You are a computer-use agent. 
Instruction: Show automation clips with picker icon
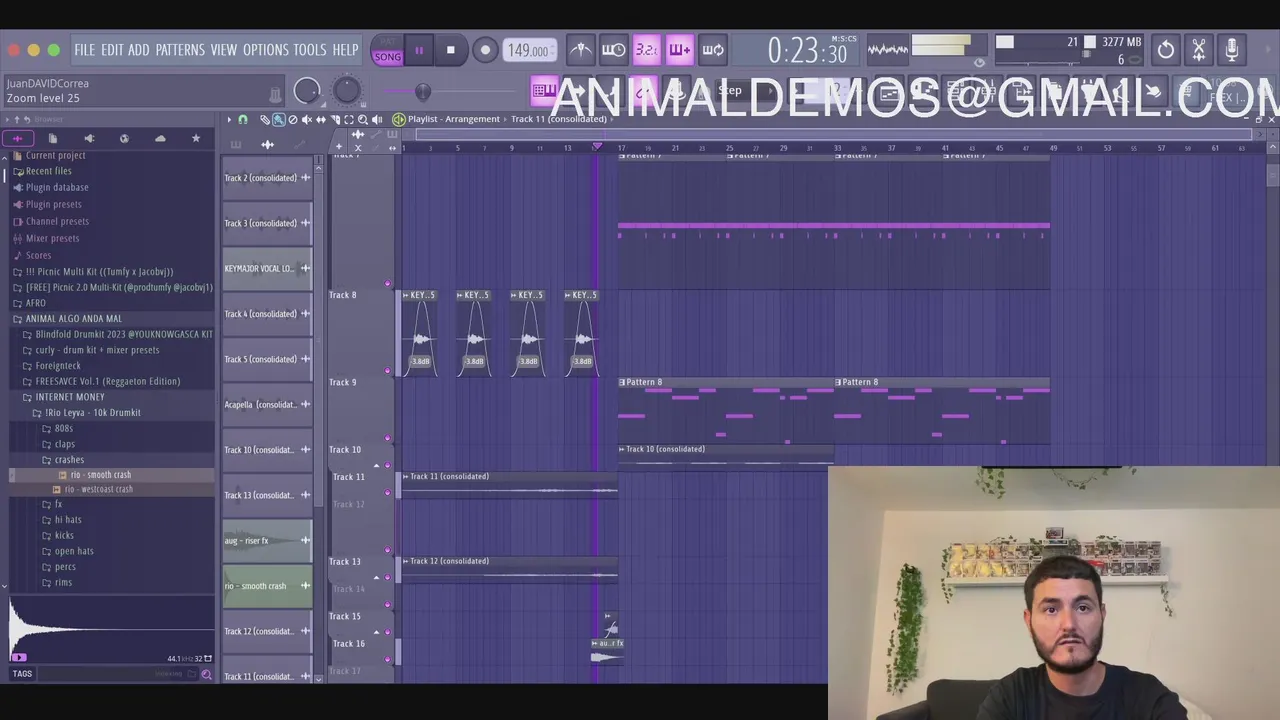coord(300,145)
